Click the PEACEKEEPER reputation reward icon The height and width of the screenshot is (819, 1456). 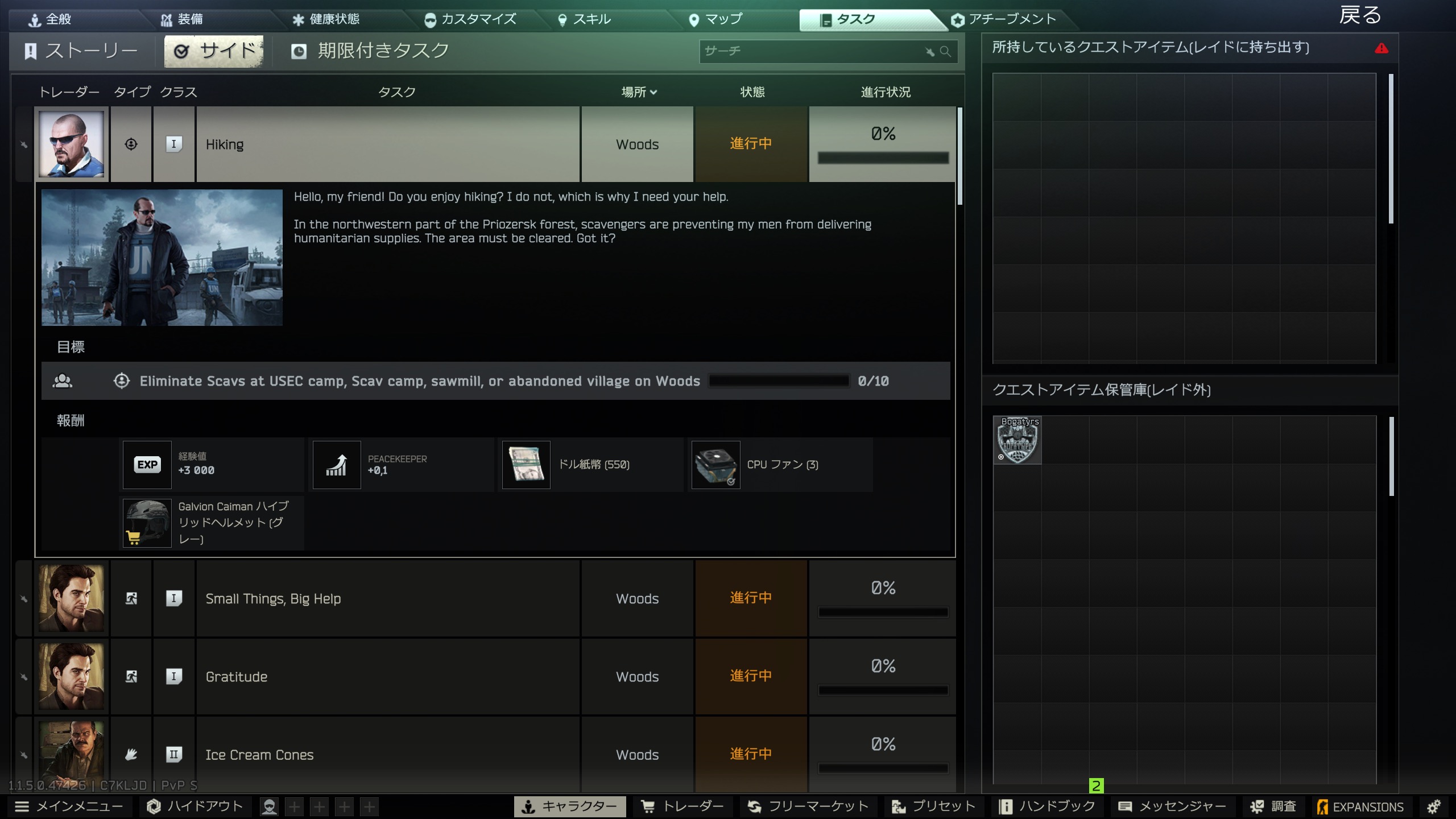coord(337,465)
